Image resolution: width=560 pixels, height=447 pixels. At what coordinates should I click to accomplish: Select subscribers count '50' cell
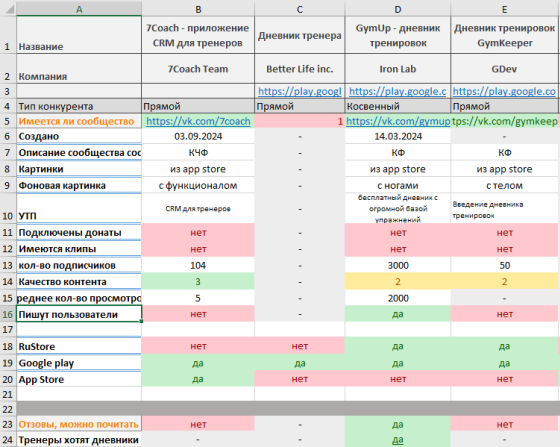pyautogui.click(x=505, y=265)
